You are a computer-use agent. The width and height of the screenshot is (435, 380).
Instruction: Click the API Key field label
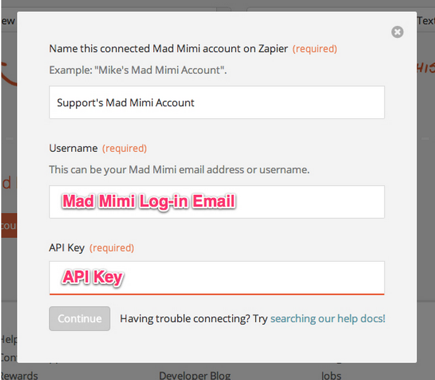pos(67,248)
